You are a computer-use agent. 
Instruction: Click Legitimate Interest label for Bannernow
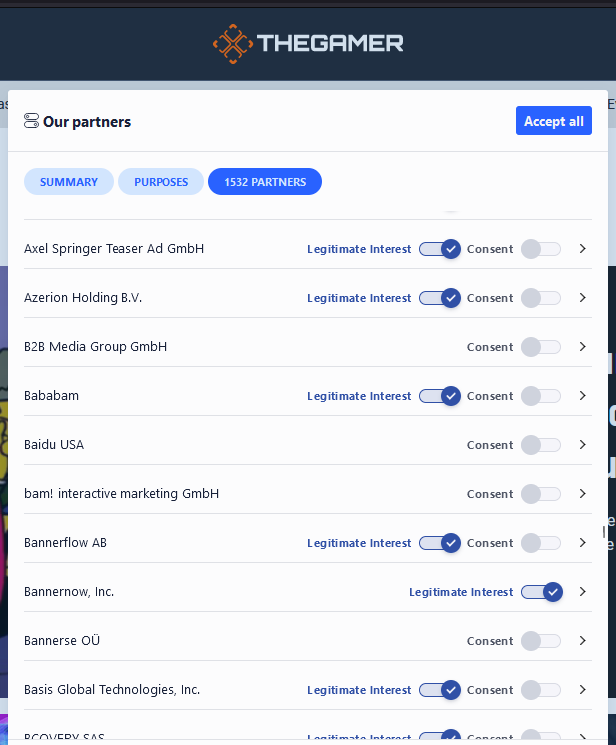[461, 592]
